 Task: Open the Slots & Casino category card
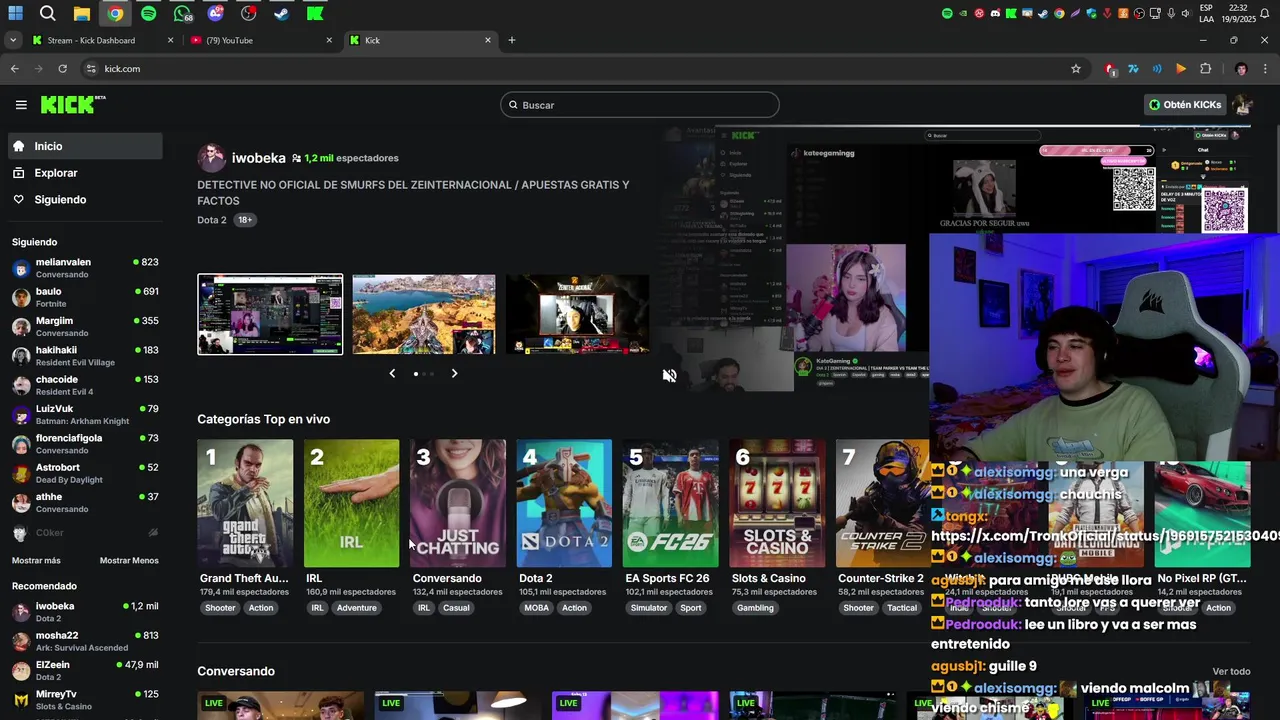777,503
